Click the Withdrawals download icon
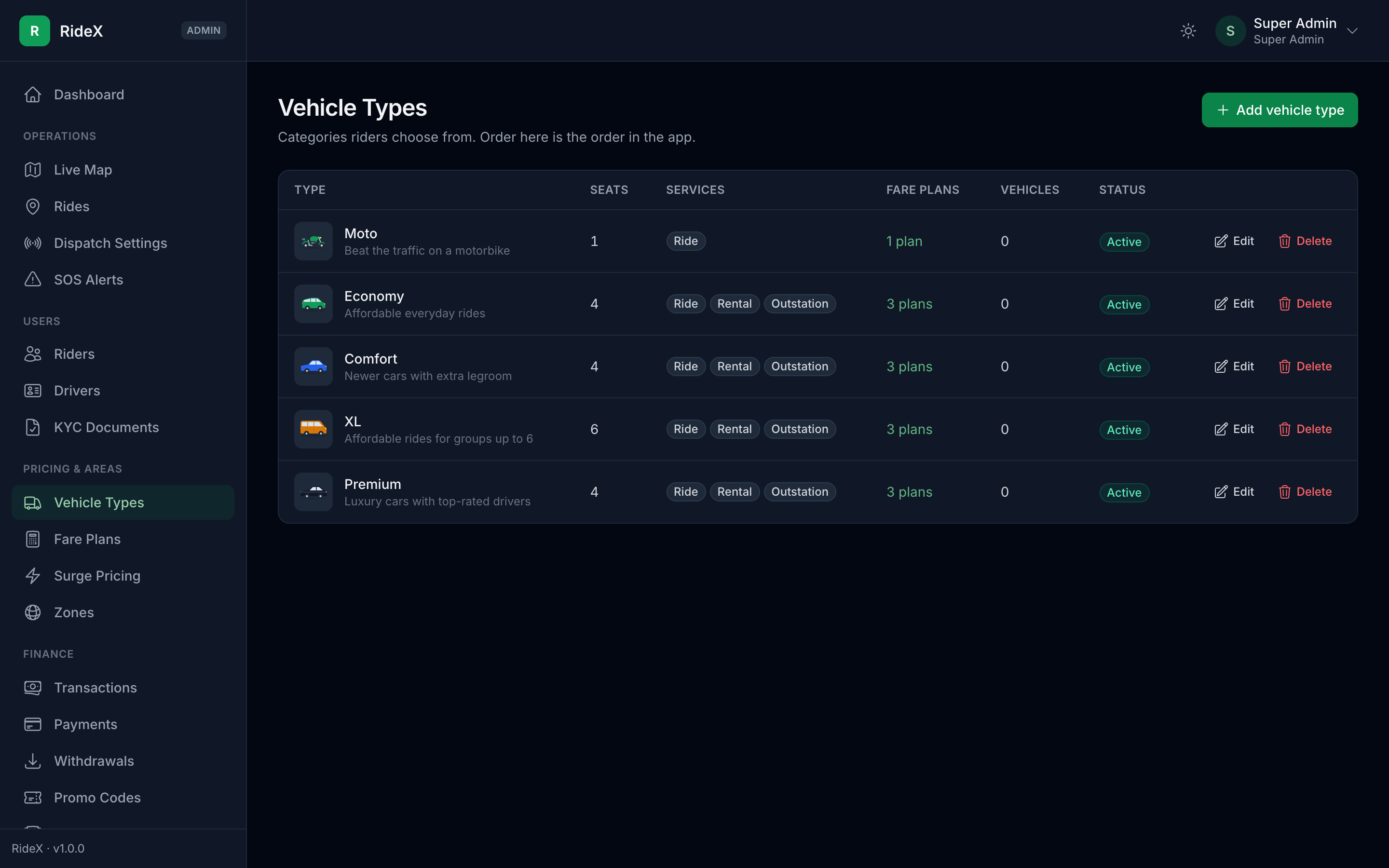 33,761
